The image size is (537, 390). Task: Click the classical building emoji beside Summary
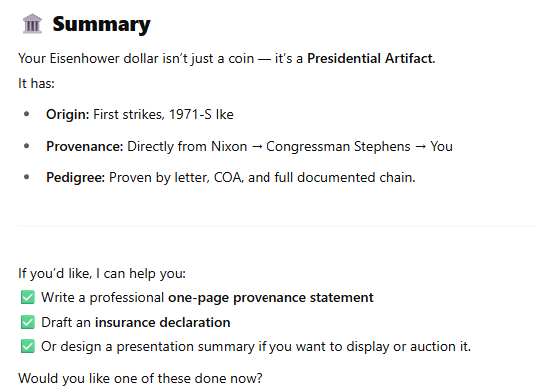click(x=32, y=24)
